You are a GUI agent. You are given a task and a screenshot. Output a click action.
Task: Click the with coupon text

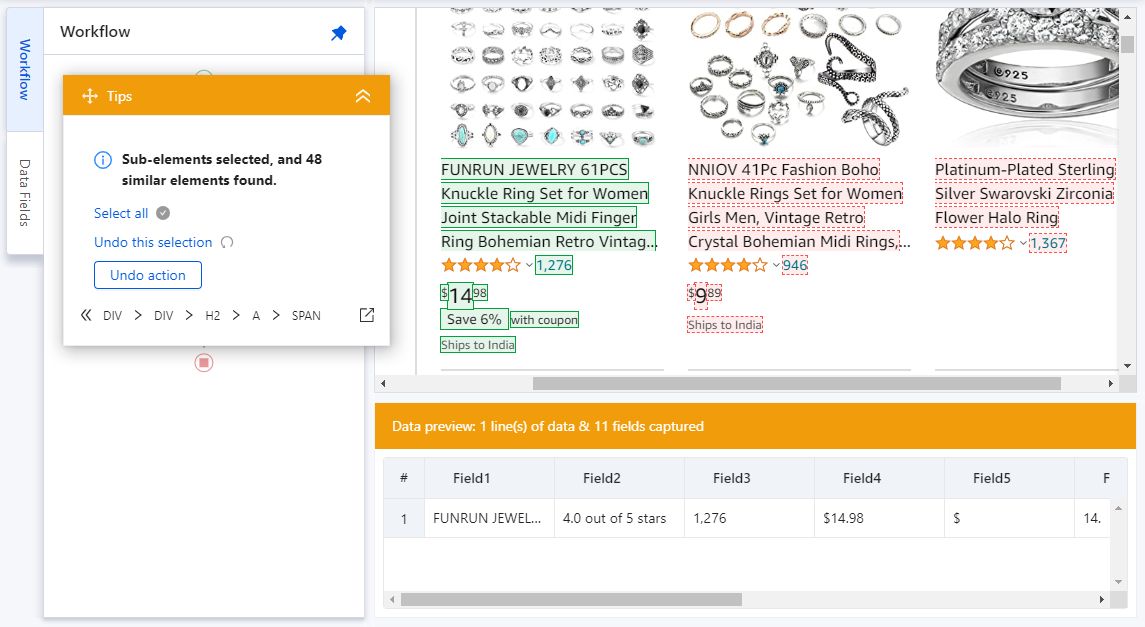point(544,320)
